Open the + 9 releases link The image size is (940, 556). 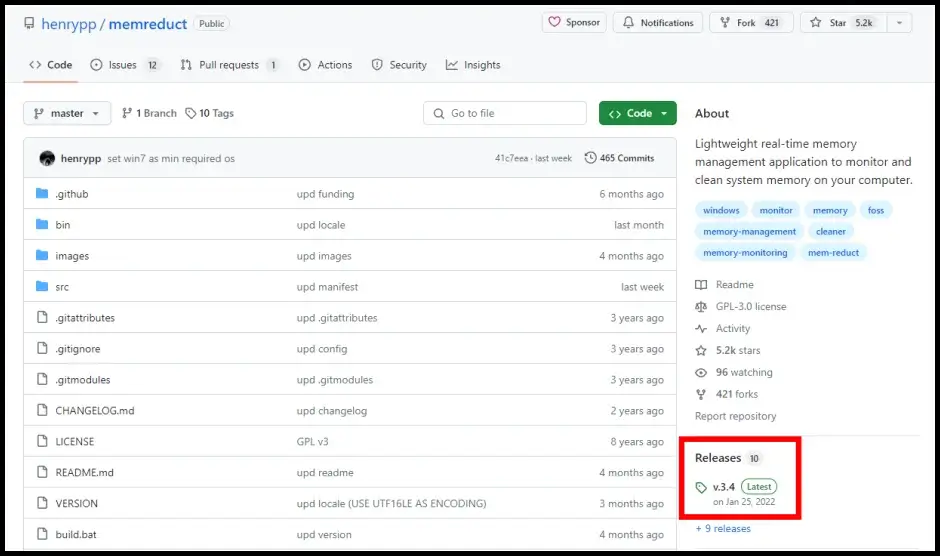[x=723, y=529]
